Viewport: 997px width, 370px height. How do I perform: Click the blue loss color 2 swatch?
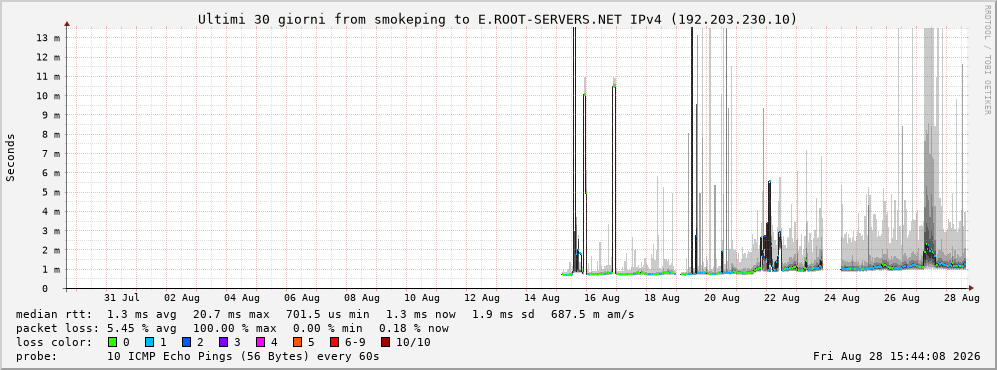click(187, 342)
